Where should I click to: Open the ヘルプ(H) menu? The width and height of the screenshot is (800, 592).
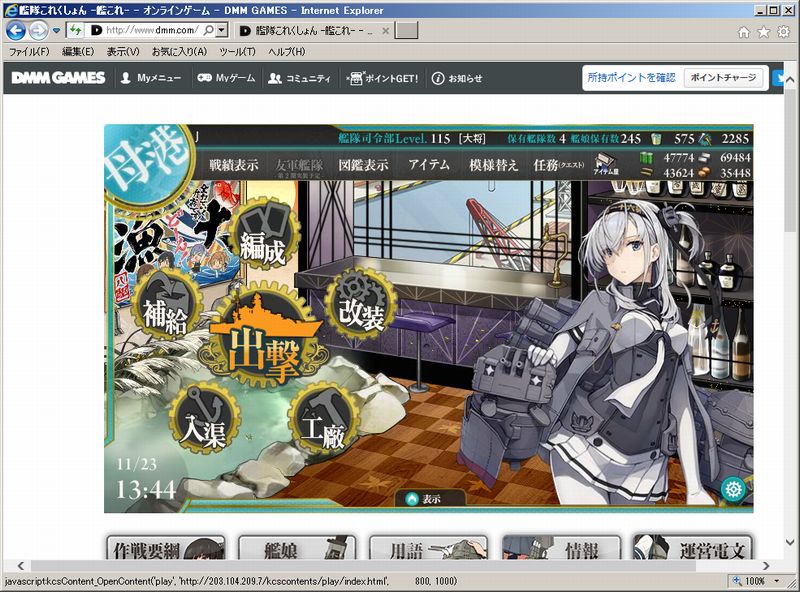click(287, 52)
